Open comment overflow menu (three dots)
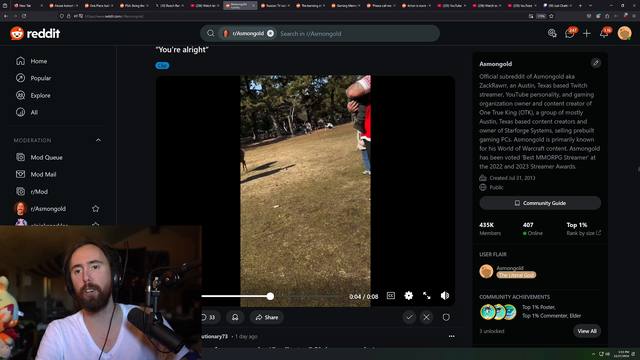The width and height of the screenshot is (640, 360). tap(451, 336)
